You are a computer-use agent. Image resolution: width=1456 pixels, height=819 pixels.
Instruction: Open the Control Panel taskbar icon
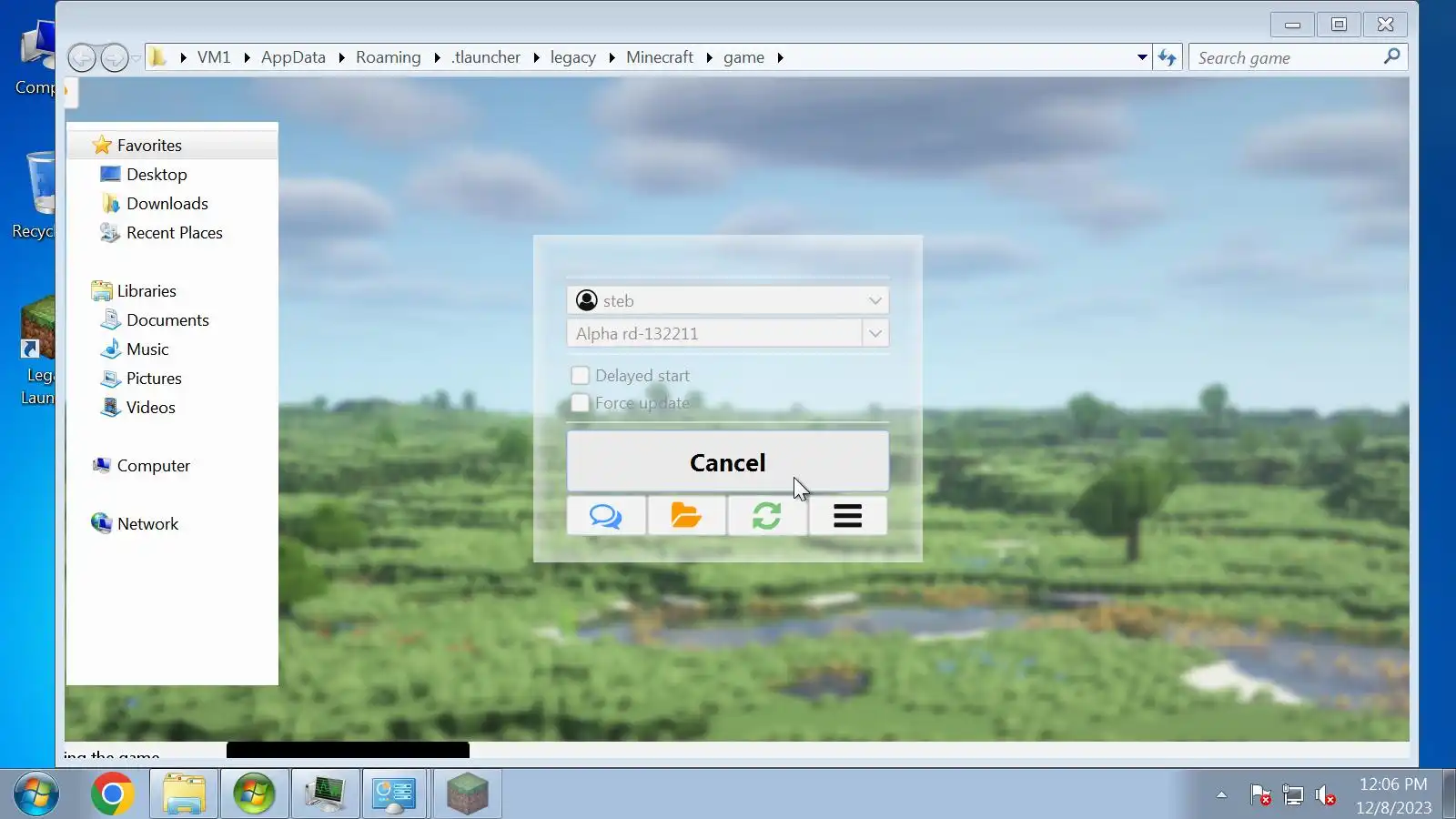pos(395,794)
